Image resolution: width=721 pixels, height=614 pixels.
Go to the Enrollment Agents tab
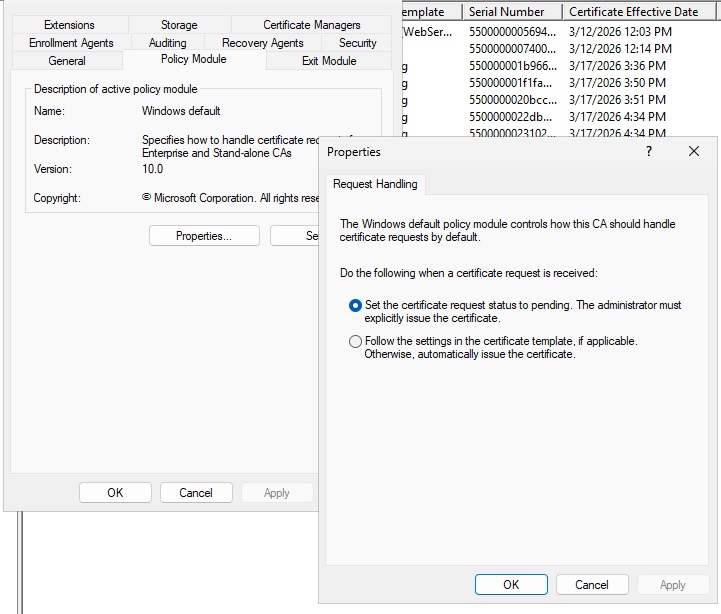pyautogui.click(x=71, y=43)
